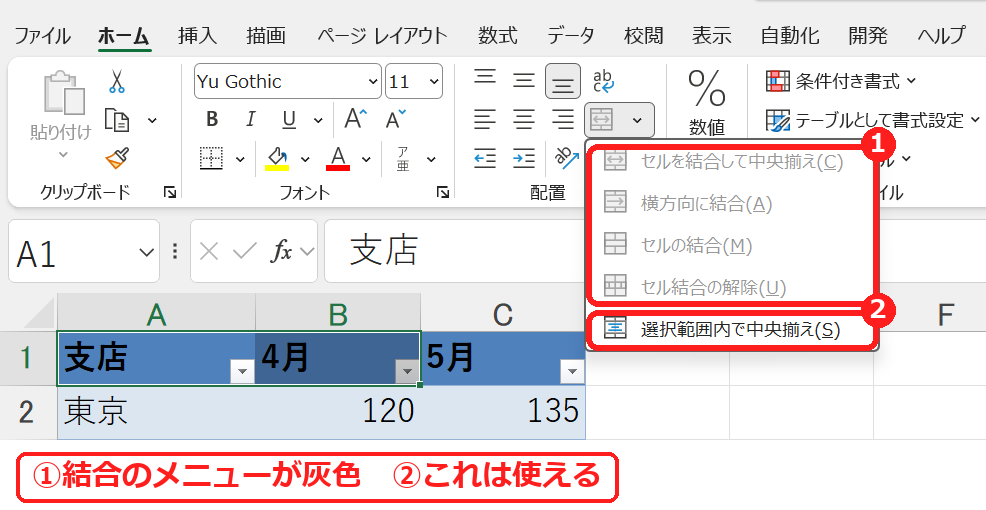Viewport: 986px width, 510px height.
Task: Open the font name Yu Gothic dropdown
Action: coord(373,82)
